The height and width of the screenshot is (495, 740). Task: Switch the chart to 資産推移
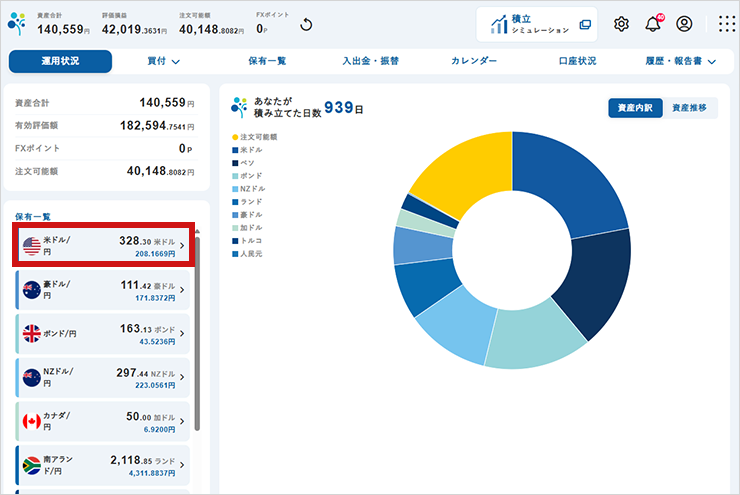click(x=689, y=108)
